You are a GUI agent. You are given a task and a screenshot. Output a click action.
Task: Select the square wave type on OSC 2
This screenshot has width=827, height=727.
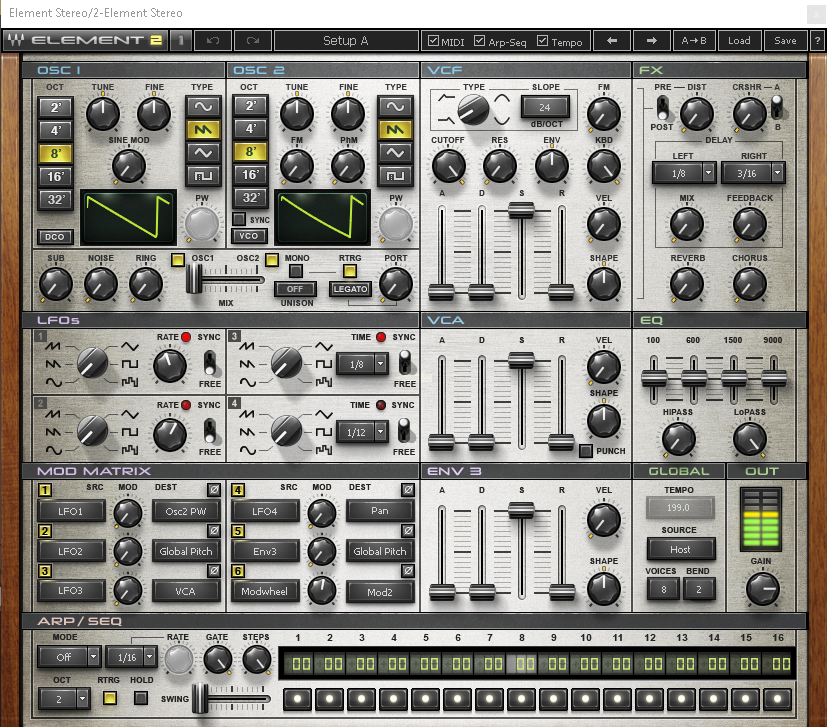397,174
